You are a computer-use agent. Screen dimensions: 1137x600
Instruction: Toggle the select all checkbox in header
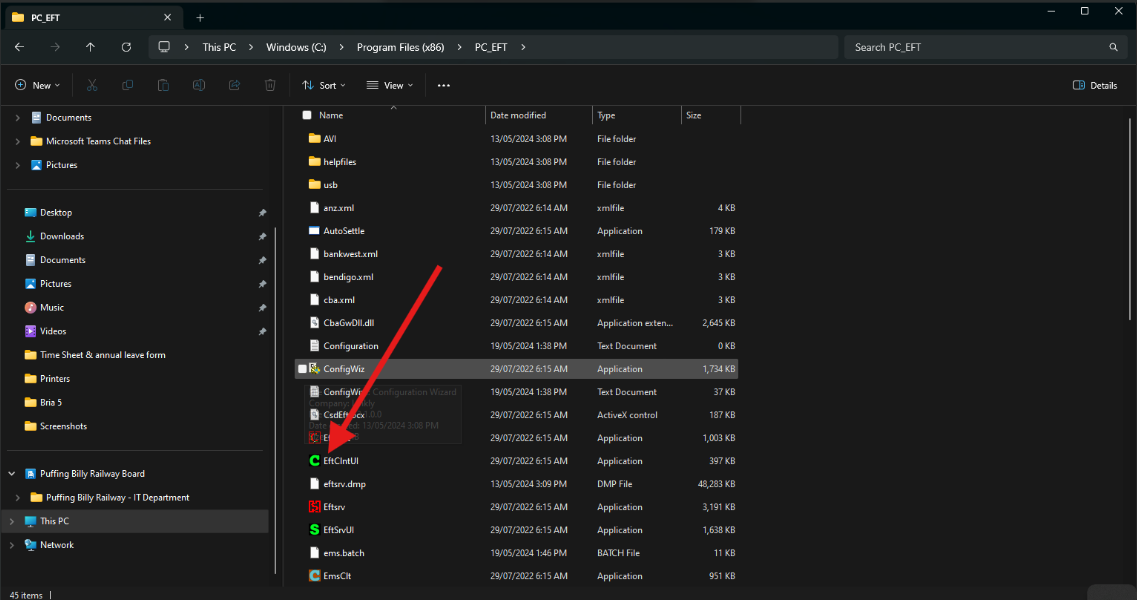(307, 115)
